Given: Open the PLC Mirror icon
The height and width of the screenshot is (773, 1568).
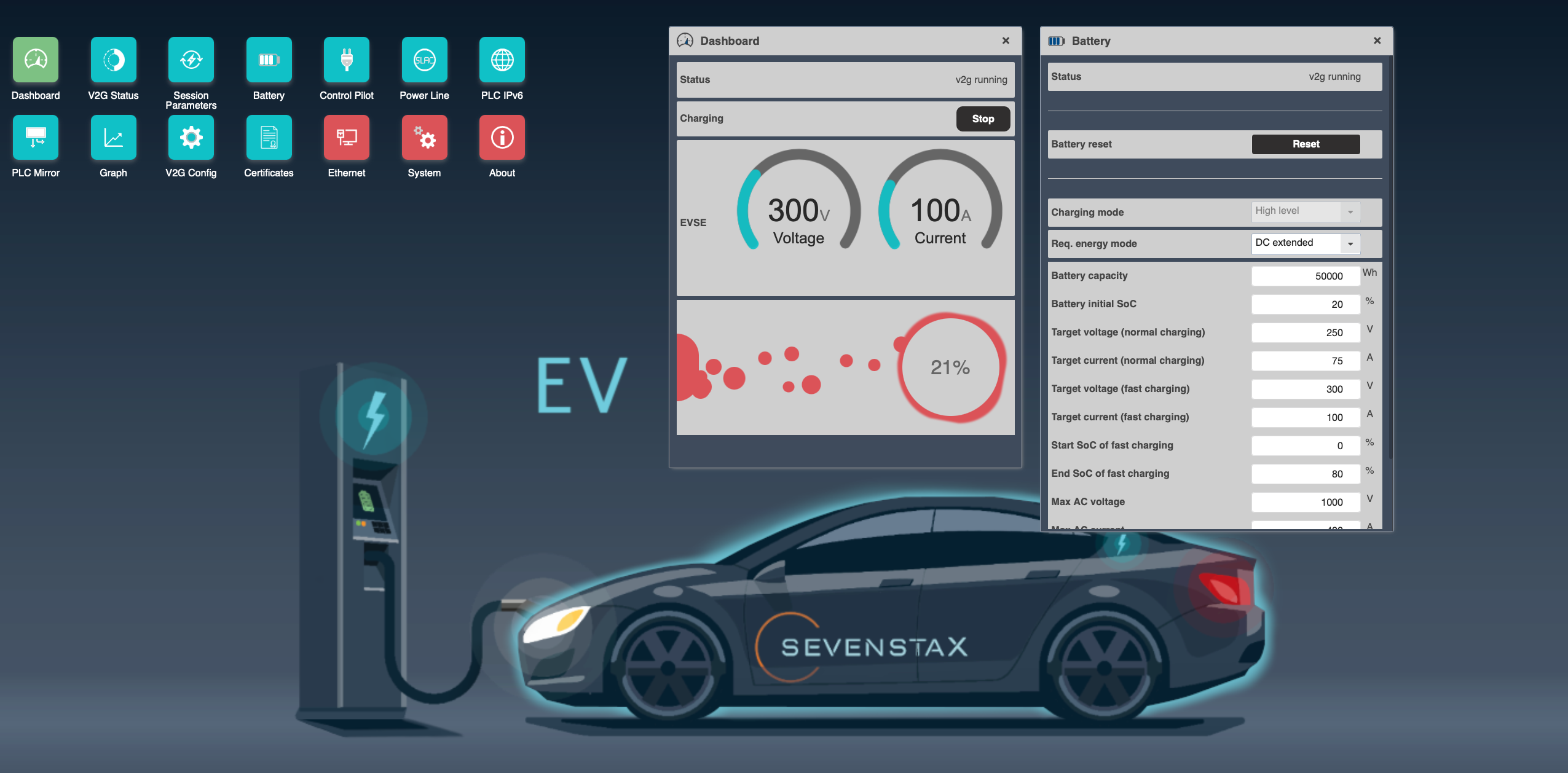Looking at the screenshot, I should point(36,138).
